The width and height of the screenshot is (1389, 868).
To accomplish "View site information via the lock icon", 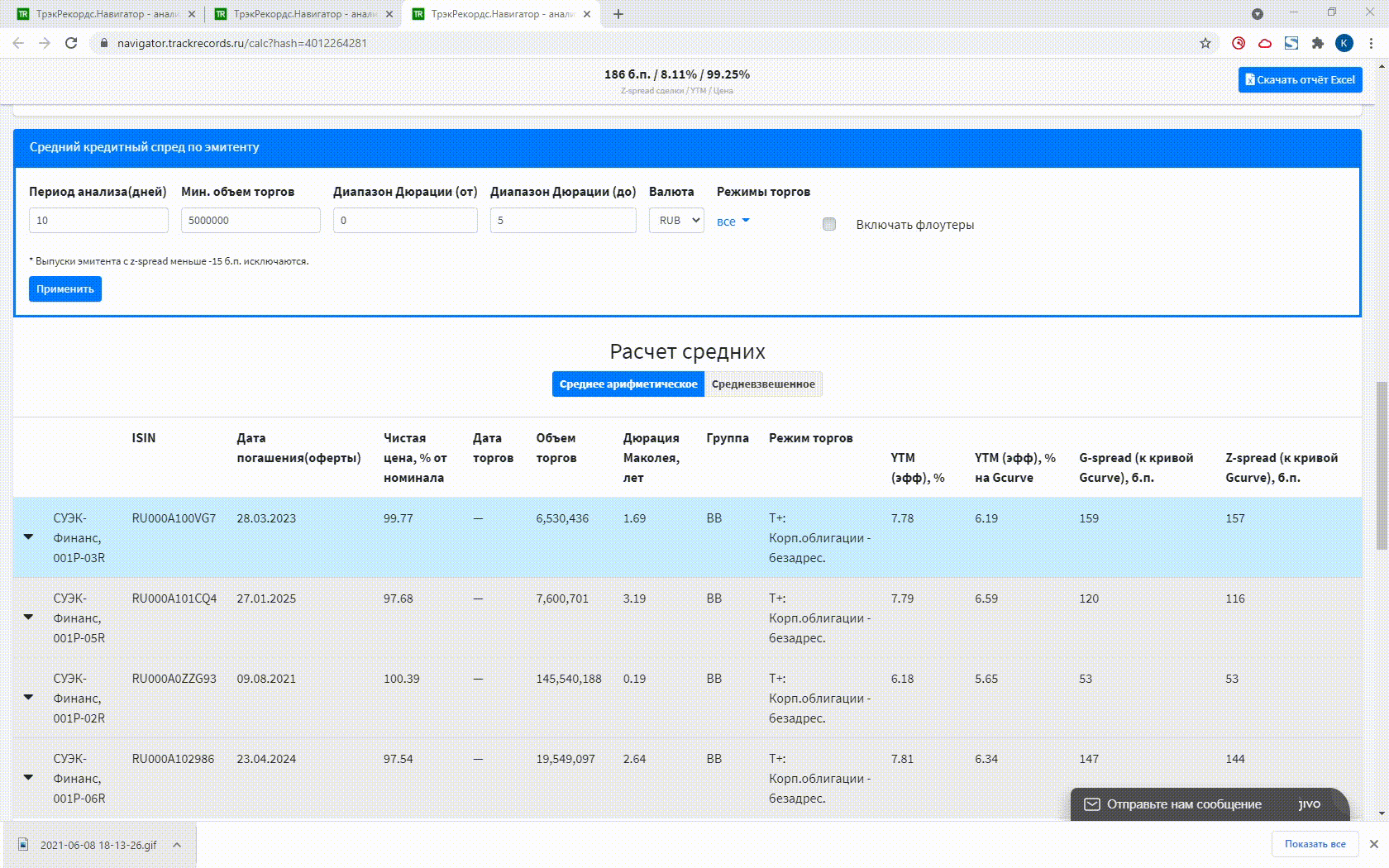I will click(104, 43).
